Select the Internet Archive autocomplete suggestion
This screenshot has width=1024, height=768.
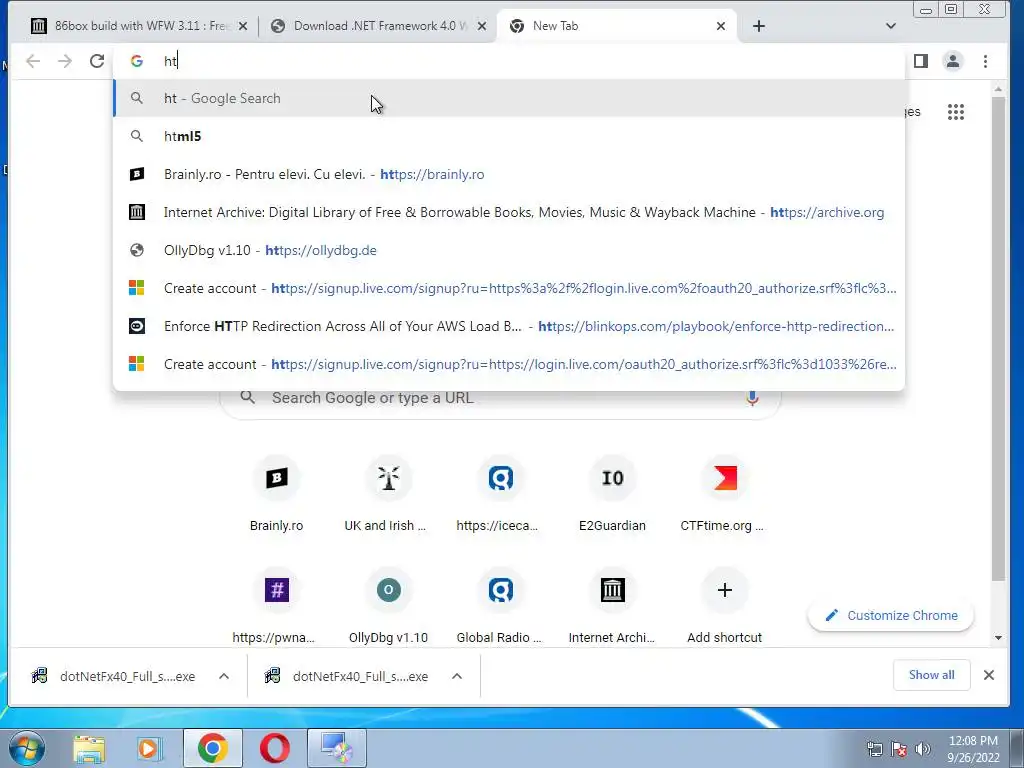click(509, 212)
